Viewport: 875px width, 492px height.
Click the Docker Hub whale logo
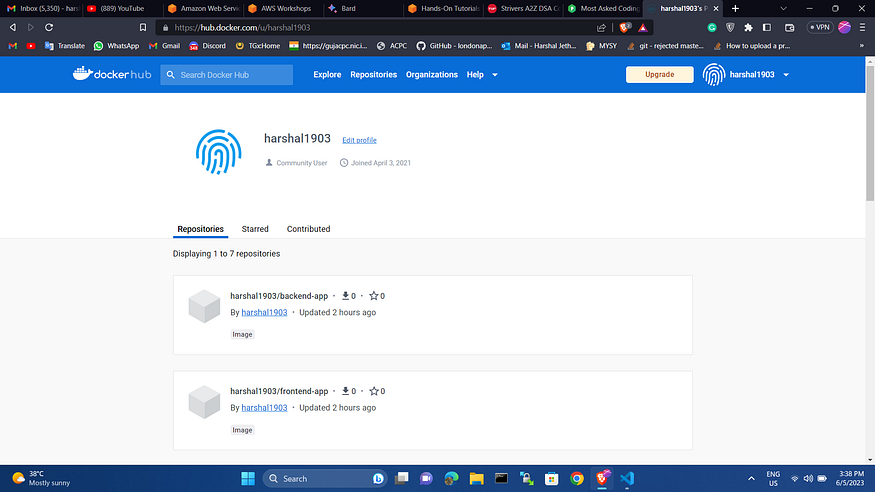pos(112,74)
